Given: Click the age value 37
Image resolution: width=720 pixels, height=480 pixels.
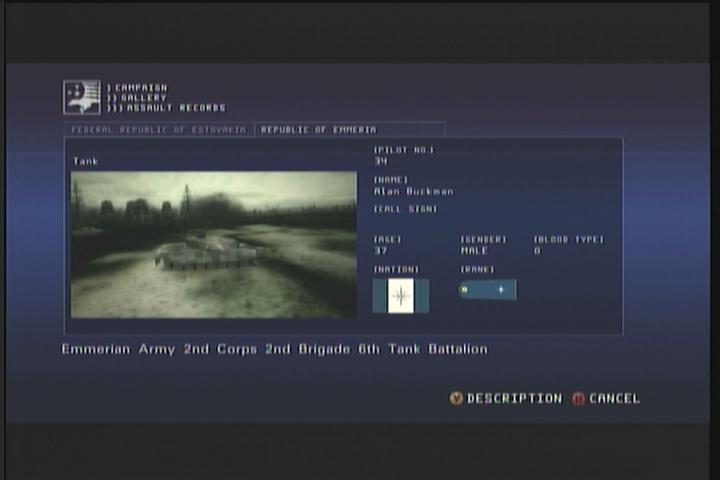Looking at the screenshot, I should click(381, 251).
